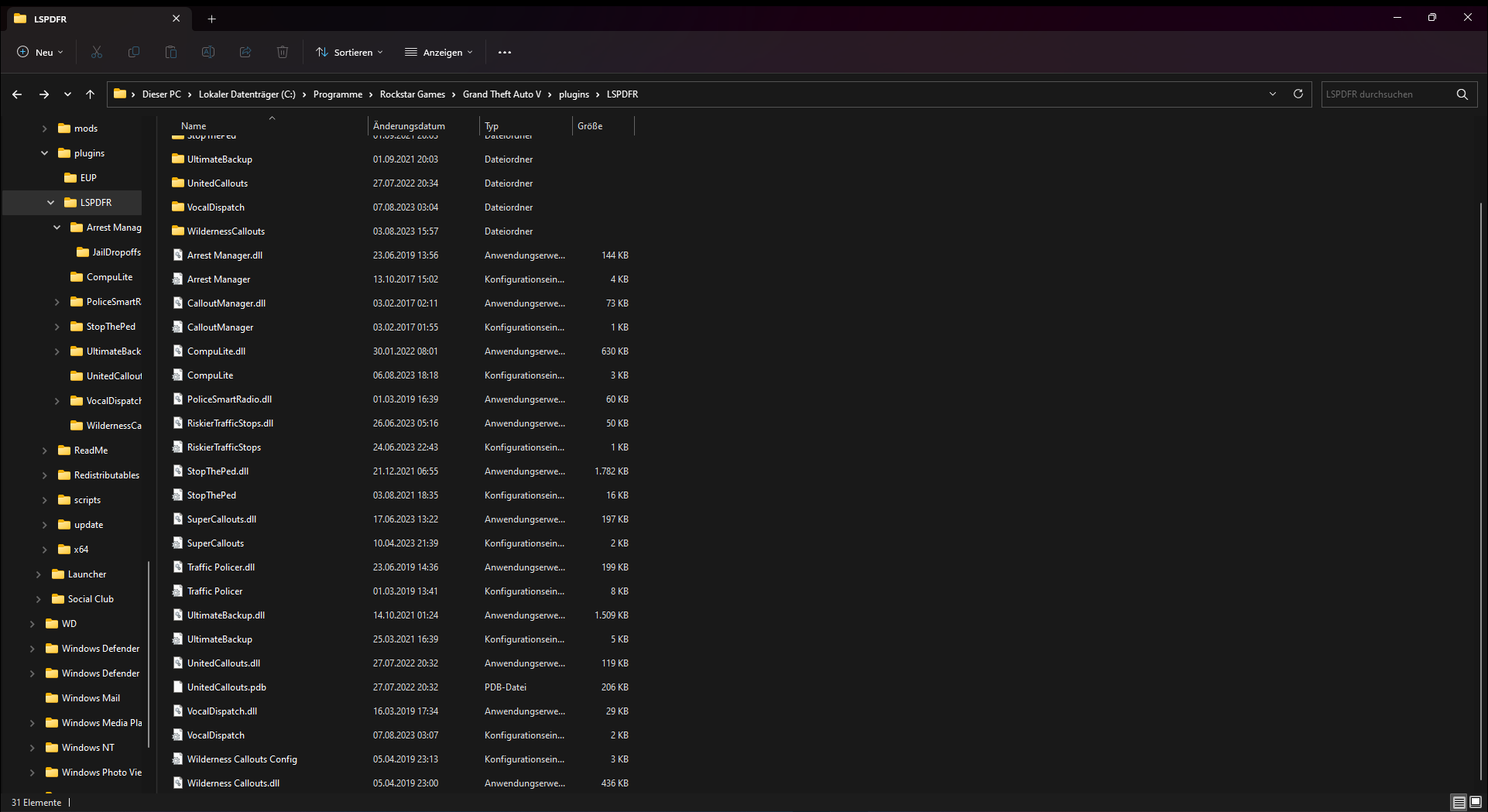Viewport: 1488px width, 812px height.
Task: Open the Neu menu button
Action: tap(40, 52)
